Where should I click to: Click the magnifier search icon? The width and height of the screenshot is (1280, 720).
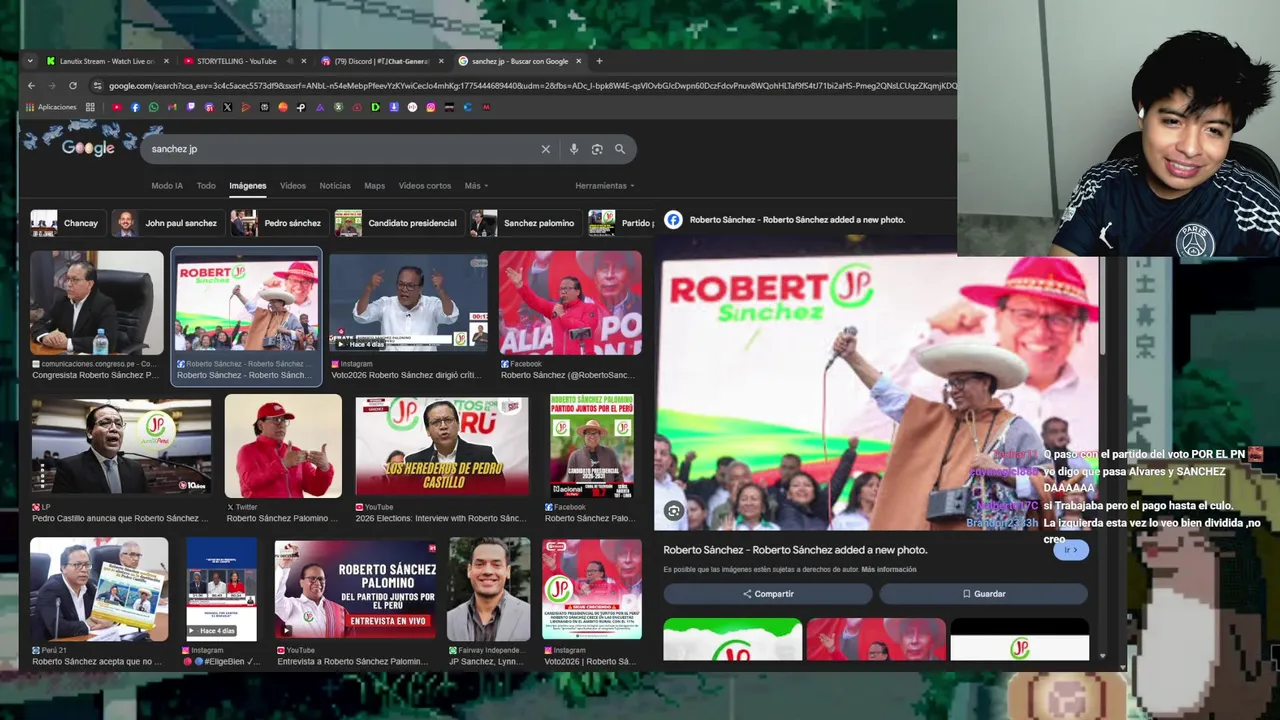click(620, 149)
